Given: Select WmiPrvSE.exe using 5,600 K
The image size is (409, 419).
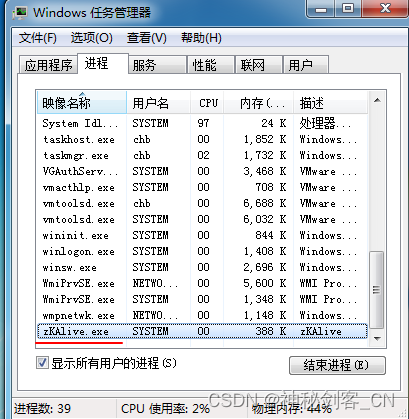Looking at the screenshot, I should point(202,283).
